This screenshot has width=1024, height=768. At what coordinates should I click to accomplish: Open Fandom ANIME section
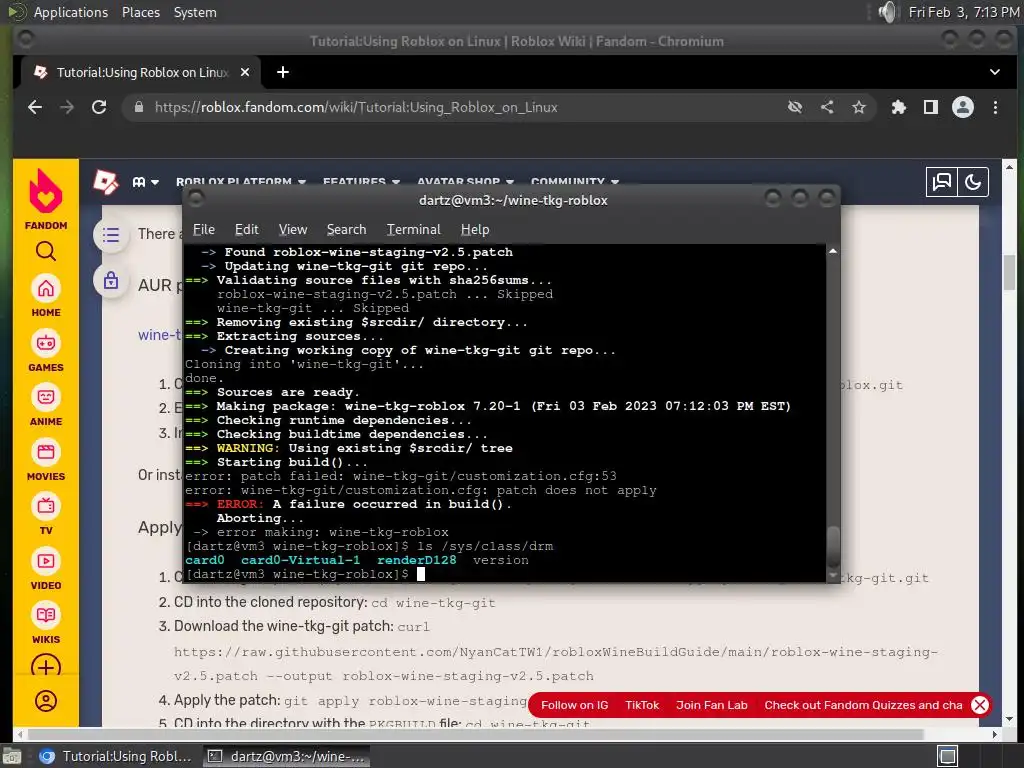pos(46,404)
